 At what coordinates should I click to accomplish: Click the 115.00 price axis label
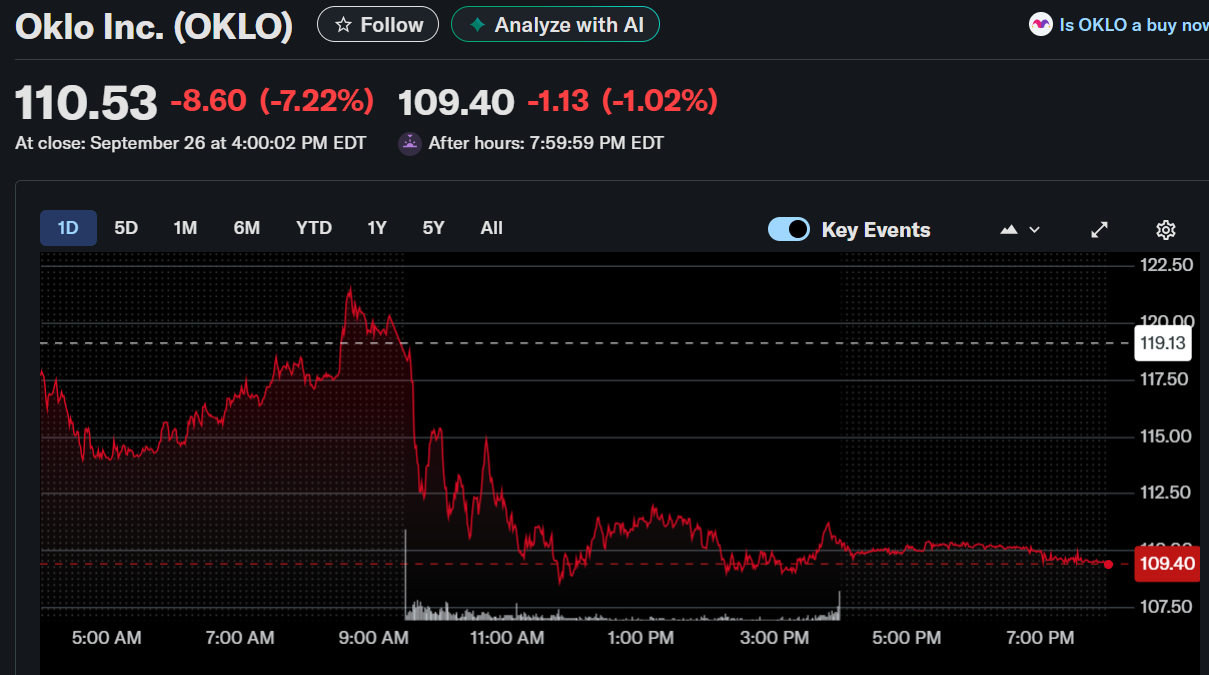click(1166, 436)
